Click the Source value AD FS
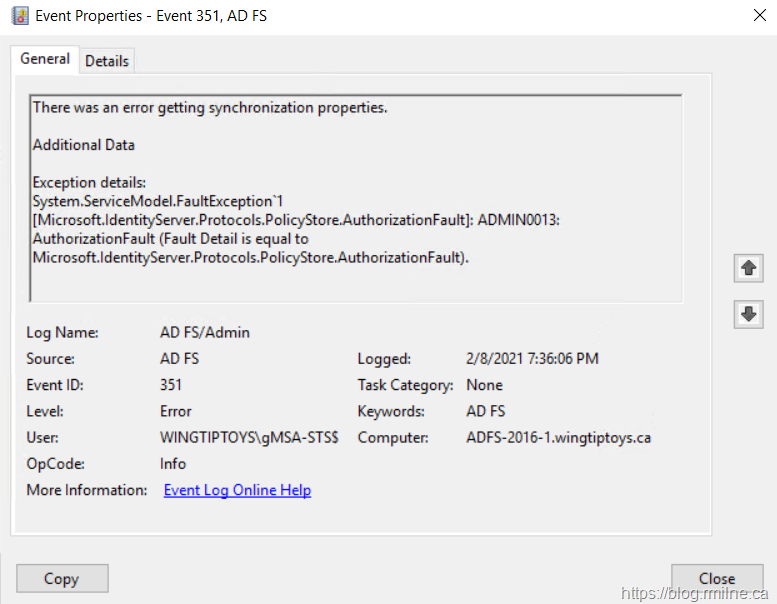This screenshot has height=604, width=777. tap(178, 359)
